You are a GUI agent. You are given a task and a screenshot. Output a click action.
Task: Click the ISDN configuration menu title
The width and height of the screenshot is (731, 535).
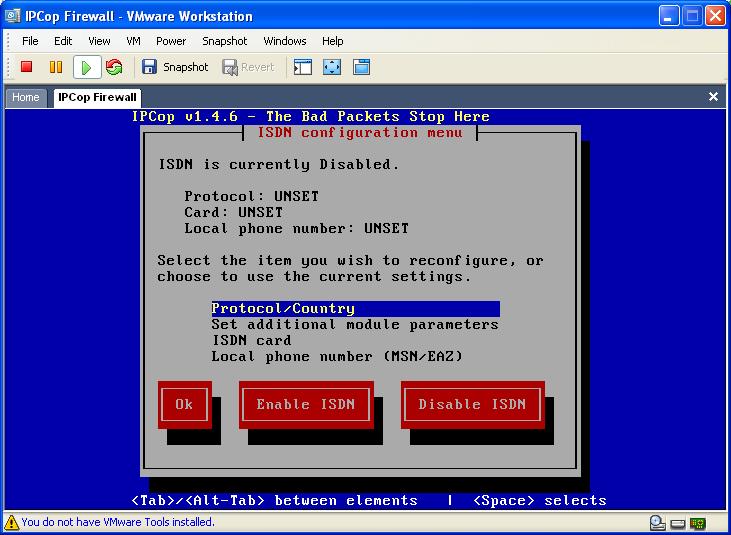(x=360, y=132)
